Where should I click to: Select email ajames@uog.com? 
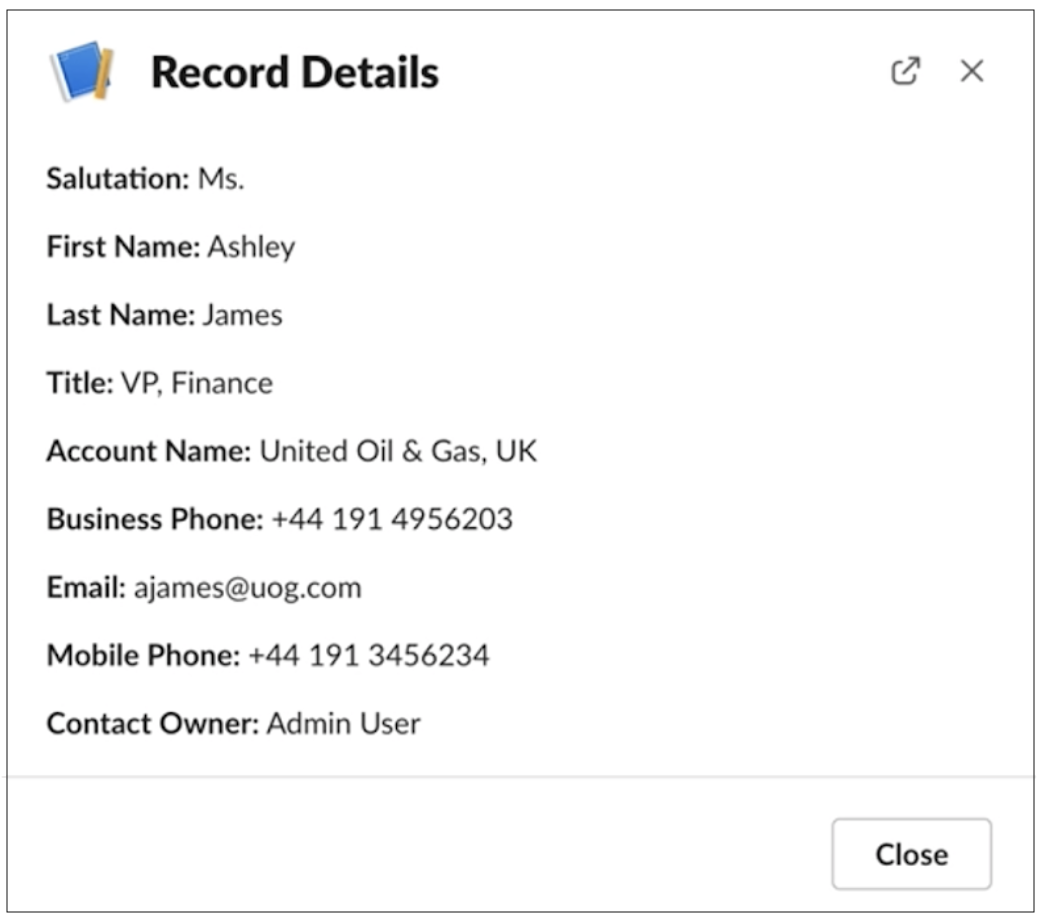coord(248,588)
